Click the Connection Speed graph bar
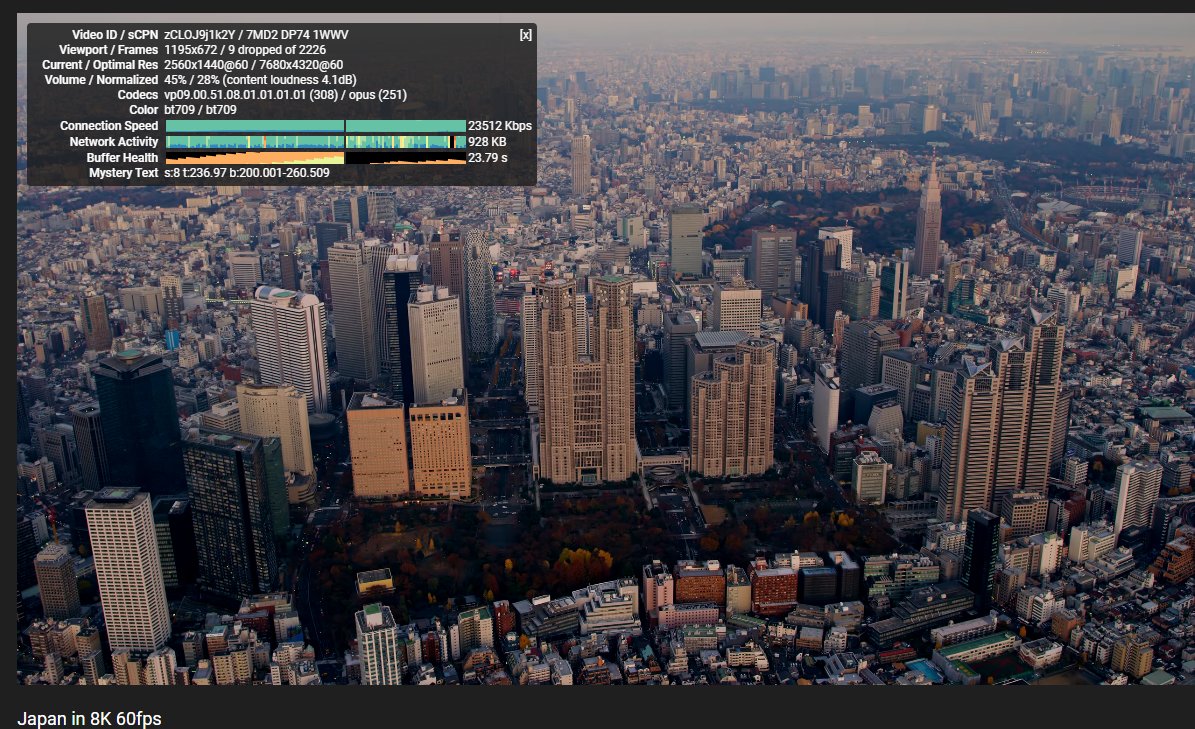 tap(316, 126)
